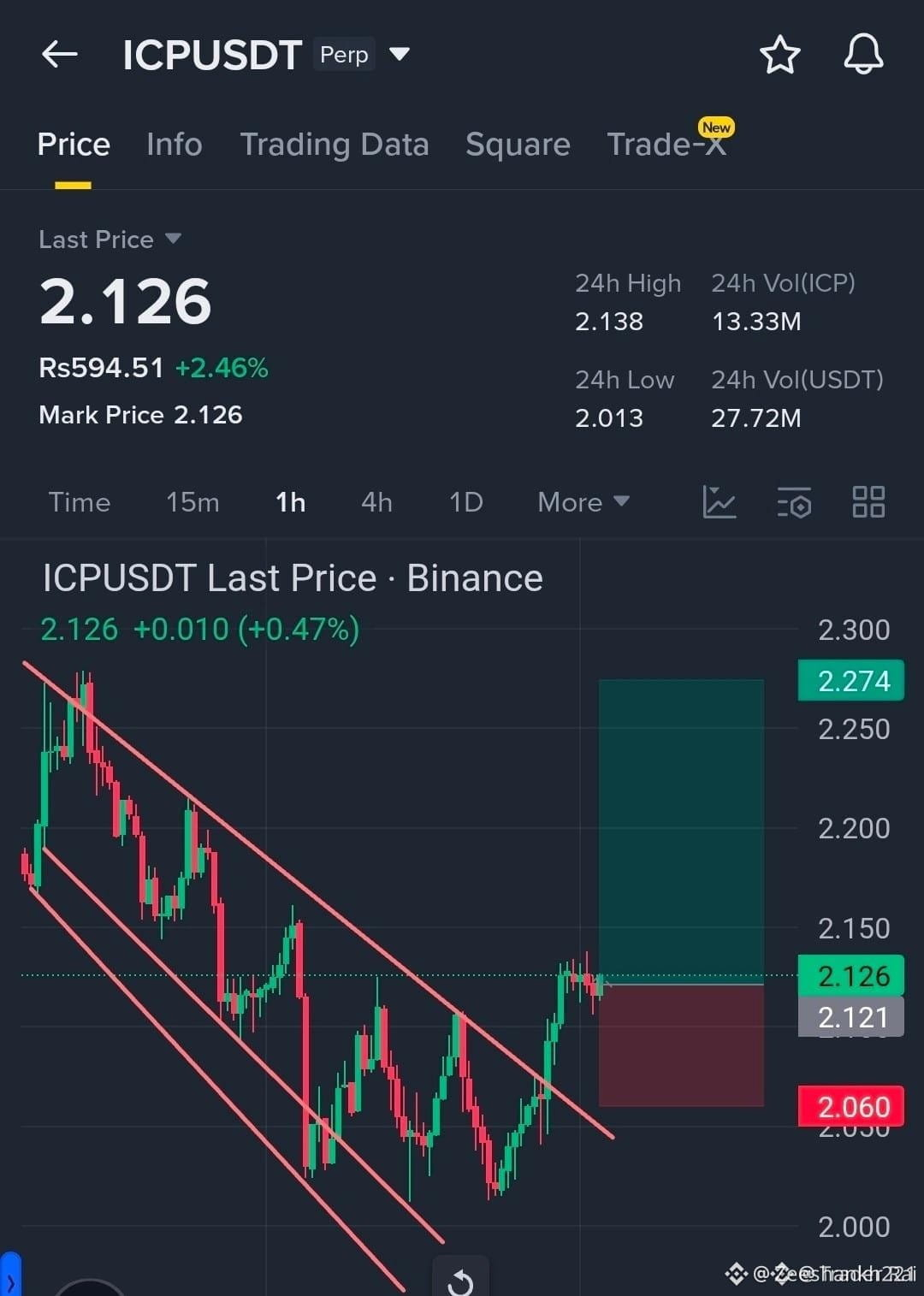
Task: Tap the 2.121 entry price tag
Action: point(851,1017)
